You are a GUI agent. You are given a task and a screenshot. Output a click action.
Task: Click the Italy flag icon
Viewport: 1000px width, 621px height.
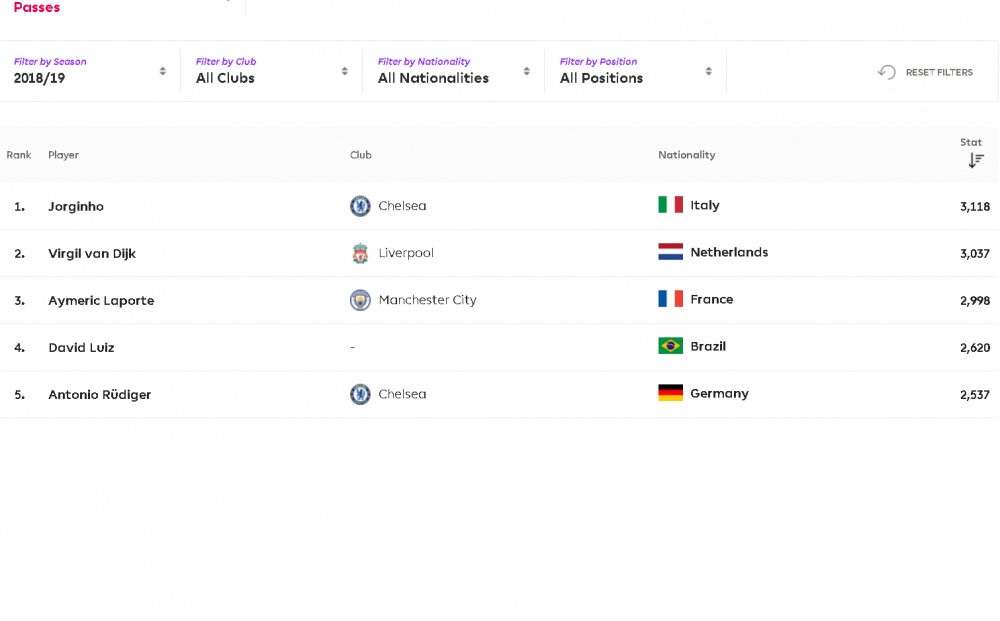(x=670, y=205)
